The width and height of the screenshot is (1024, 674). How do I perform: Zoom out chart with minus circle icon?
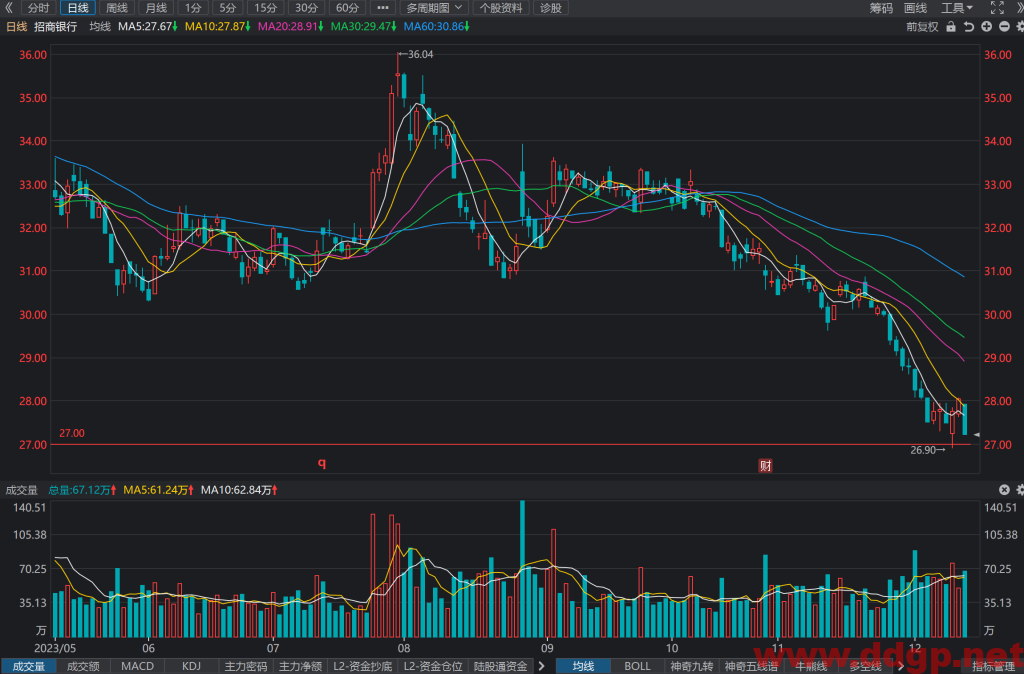tap(1004, 27)
